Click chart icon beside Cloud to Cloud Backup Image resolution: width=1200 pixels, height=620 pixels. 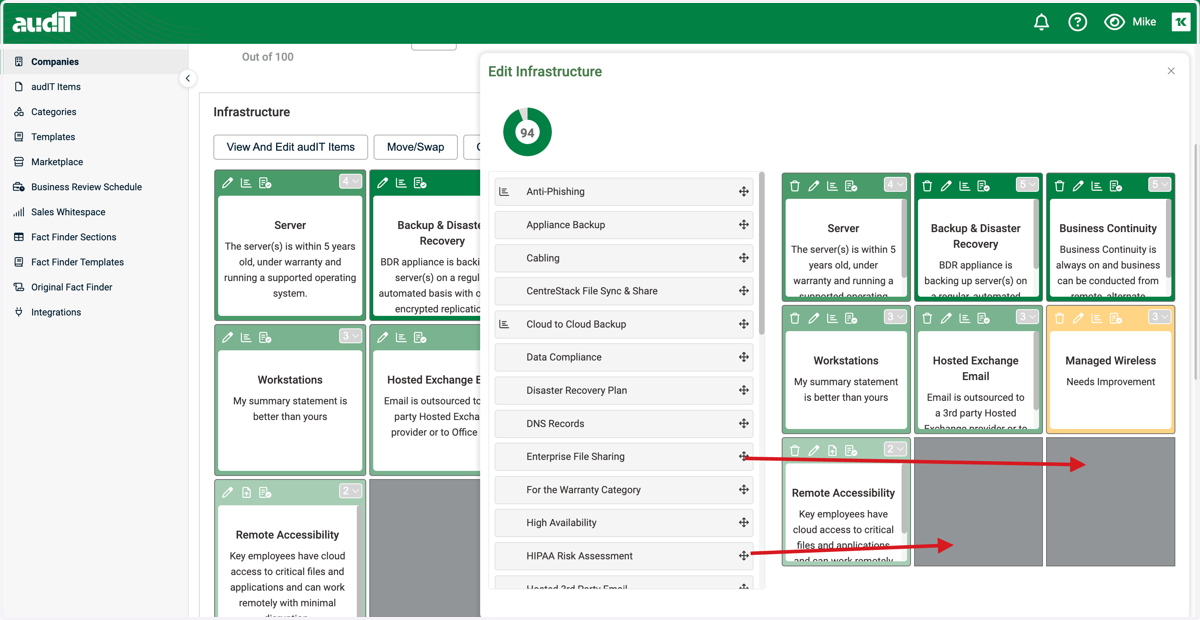[x=504, y=324]
